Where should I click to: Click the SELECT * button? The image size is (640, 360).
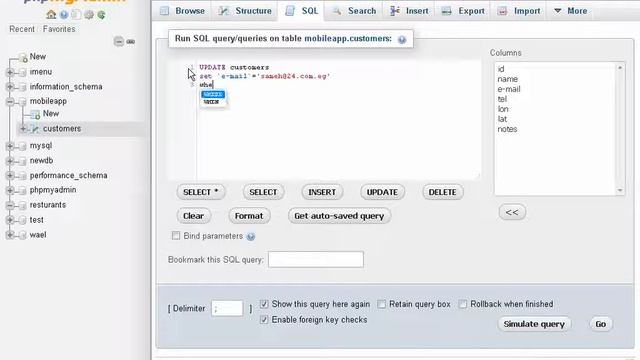tap(201, 192)
